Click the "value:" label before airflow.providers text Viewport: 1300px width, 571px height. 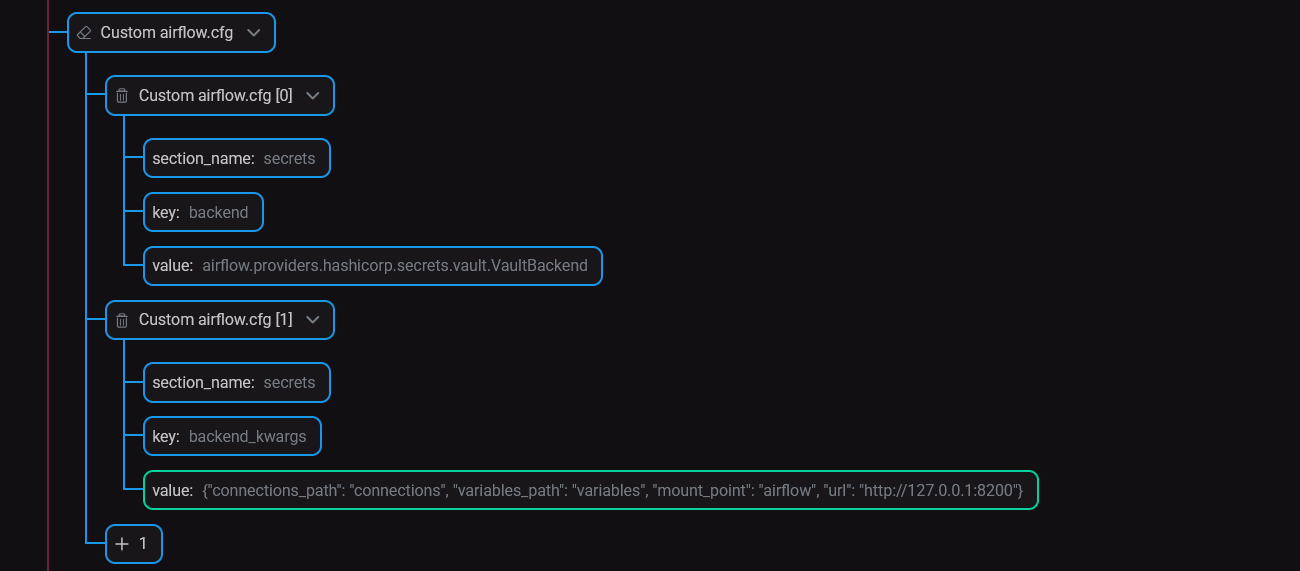[x=172, y=266]
